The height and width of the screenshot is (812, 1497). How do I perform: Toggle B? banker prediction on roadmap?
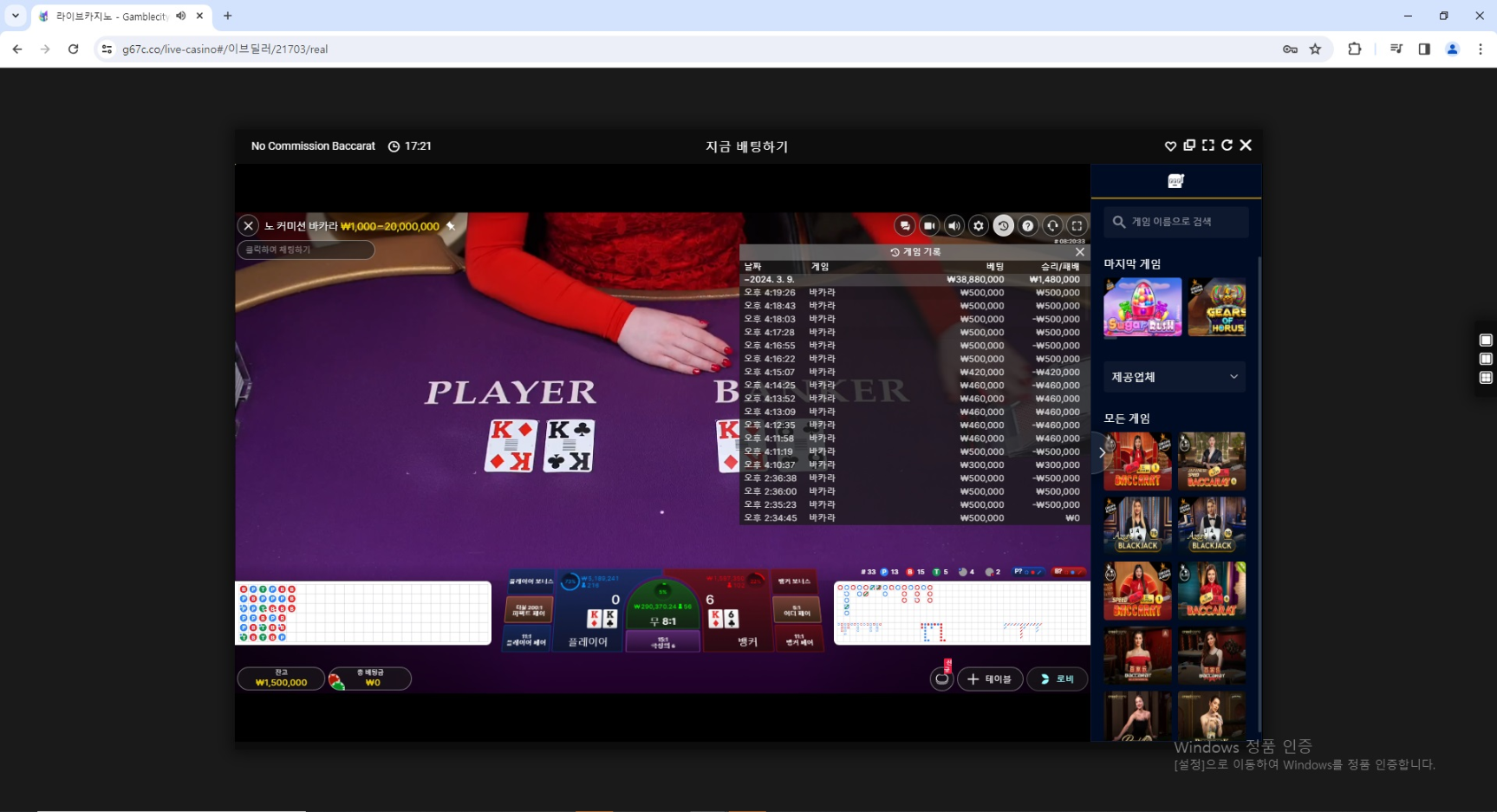1068,572
